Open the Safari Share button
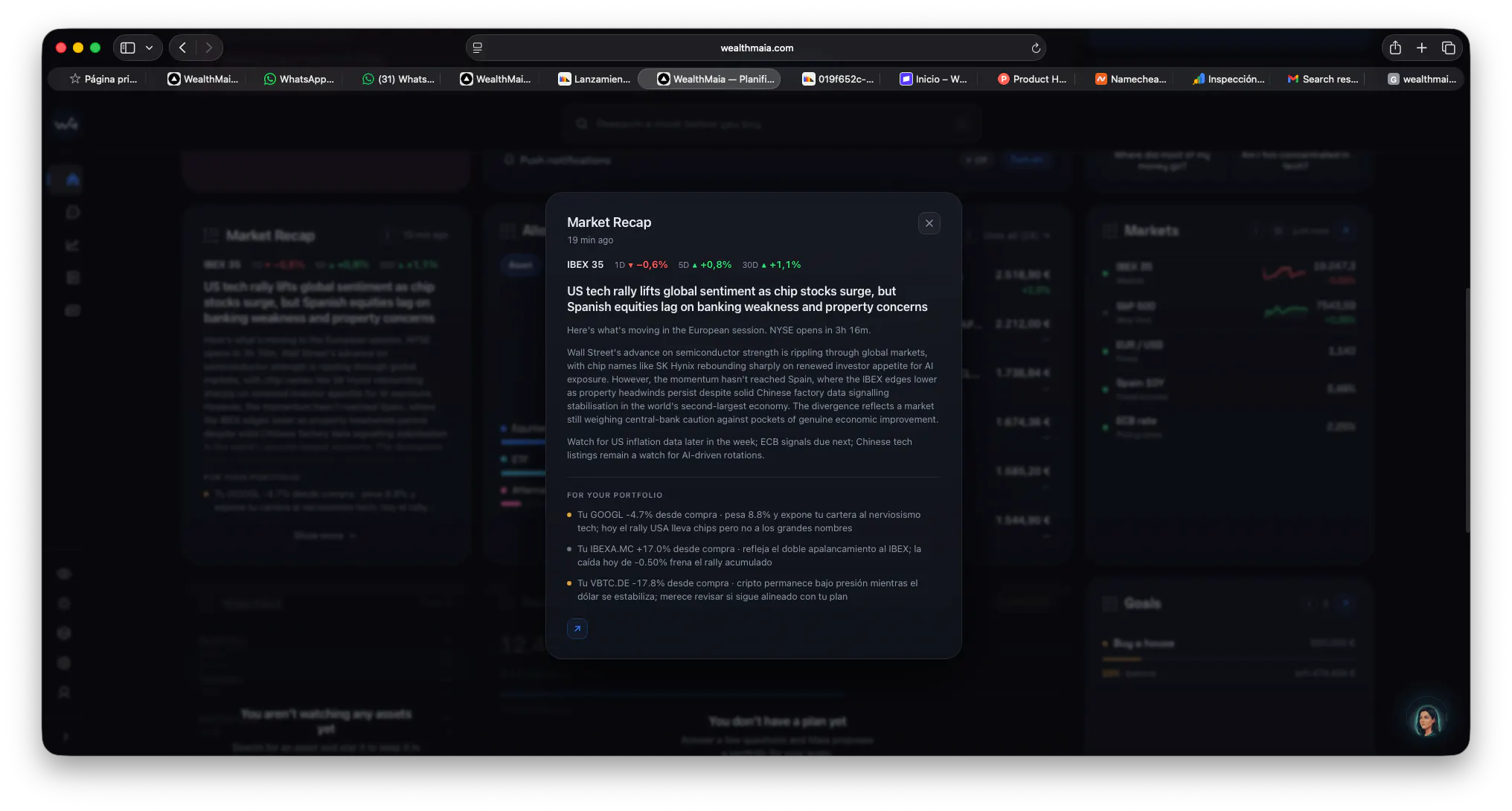 click(1395, 48)
